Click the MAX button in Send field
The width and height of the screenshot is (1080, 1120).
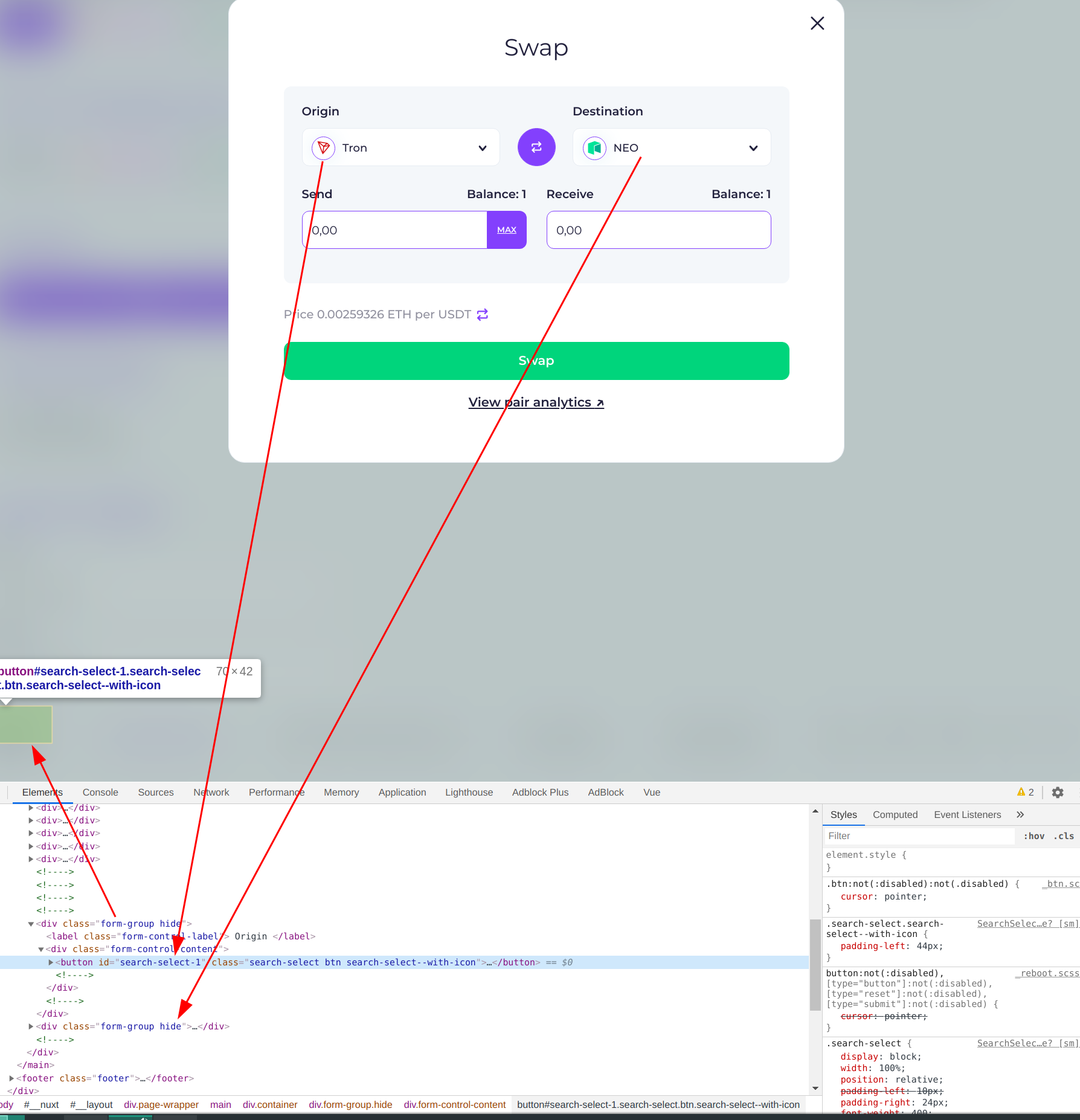pyautogui.click(x=507, y=230)
